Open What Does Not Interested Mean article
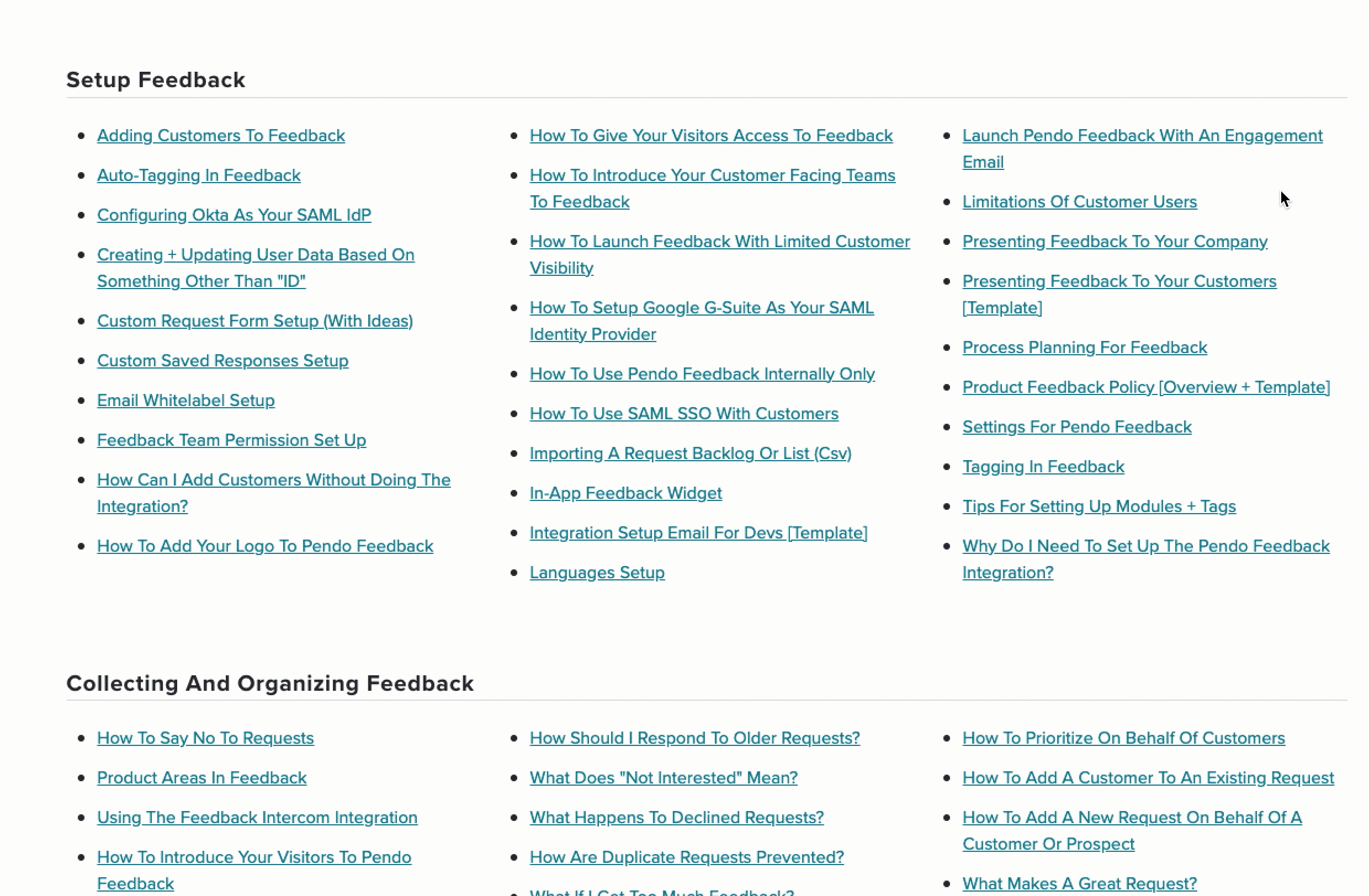This screenshot has height=896, width=1369. [x=663, y=778]
